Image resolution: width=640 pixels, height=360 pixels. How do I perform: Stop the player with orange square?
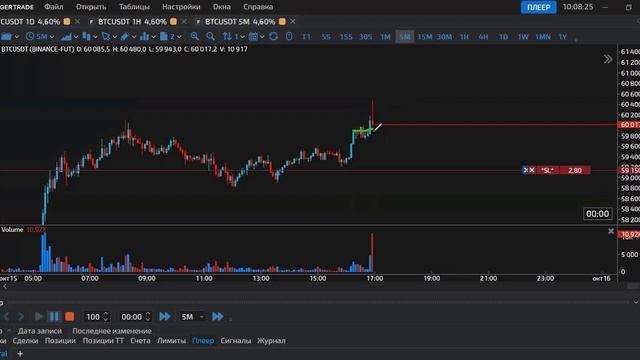tap(70, 316)
